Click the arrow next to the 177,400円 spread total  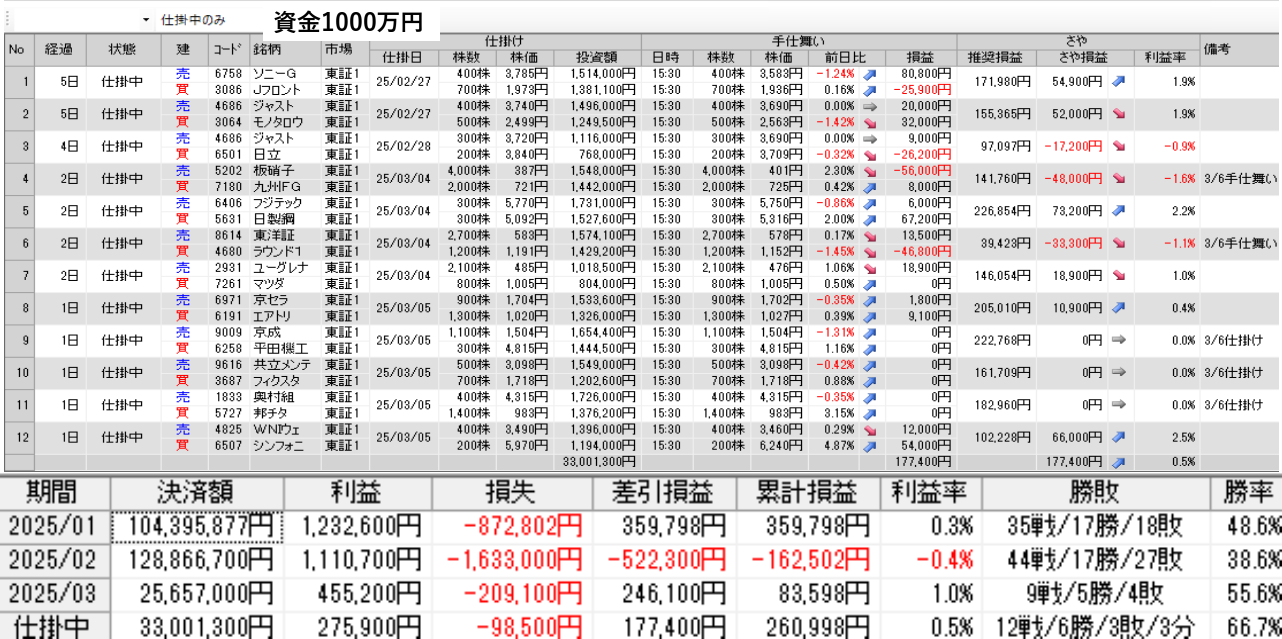point(1118,462)
